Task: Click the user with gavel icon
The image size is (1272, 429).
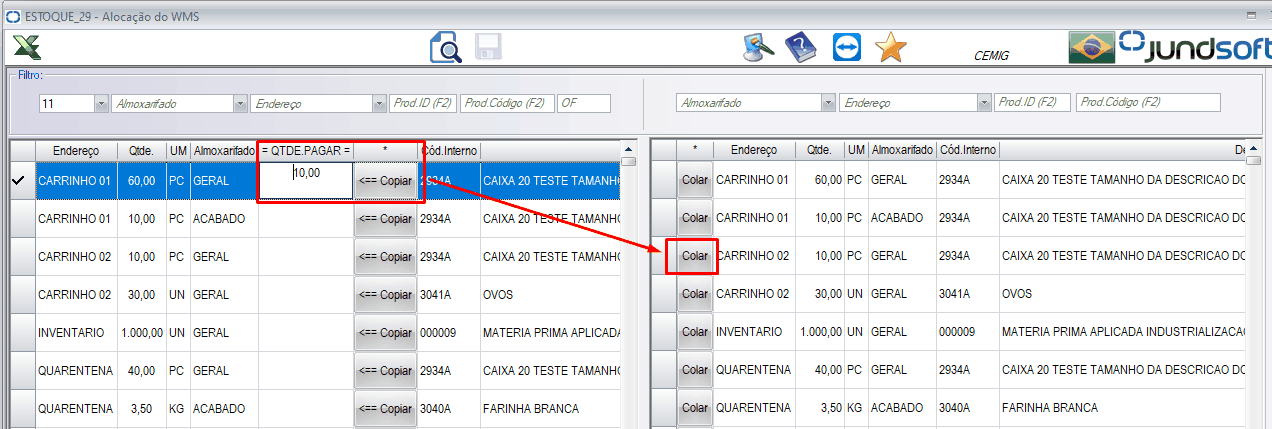Action: (759, 47)
